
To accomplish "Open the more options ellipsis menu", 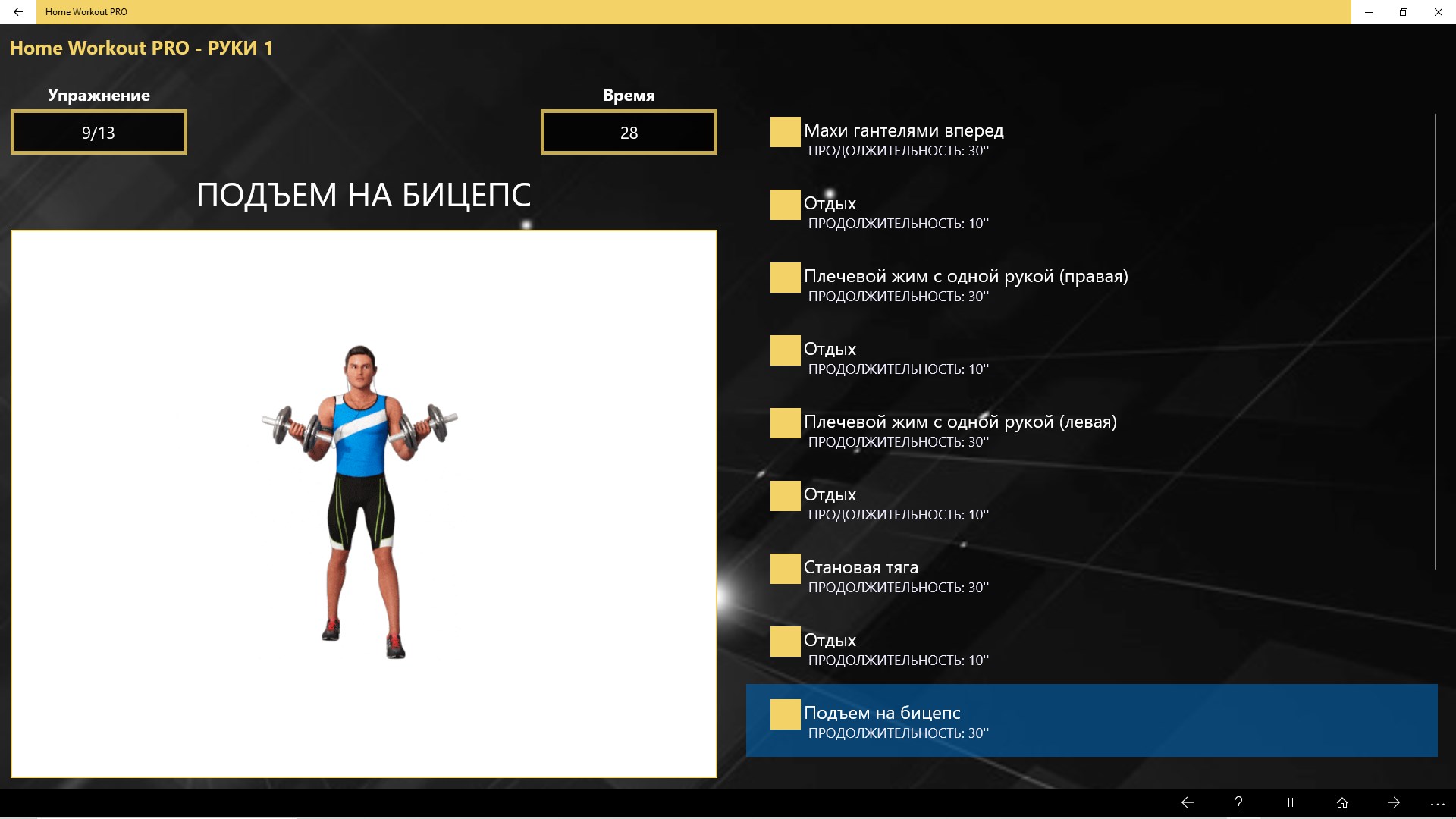I will tap(1437, 803).
